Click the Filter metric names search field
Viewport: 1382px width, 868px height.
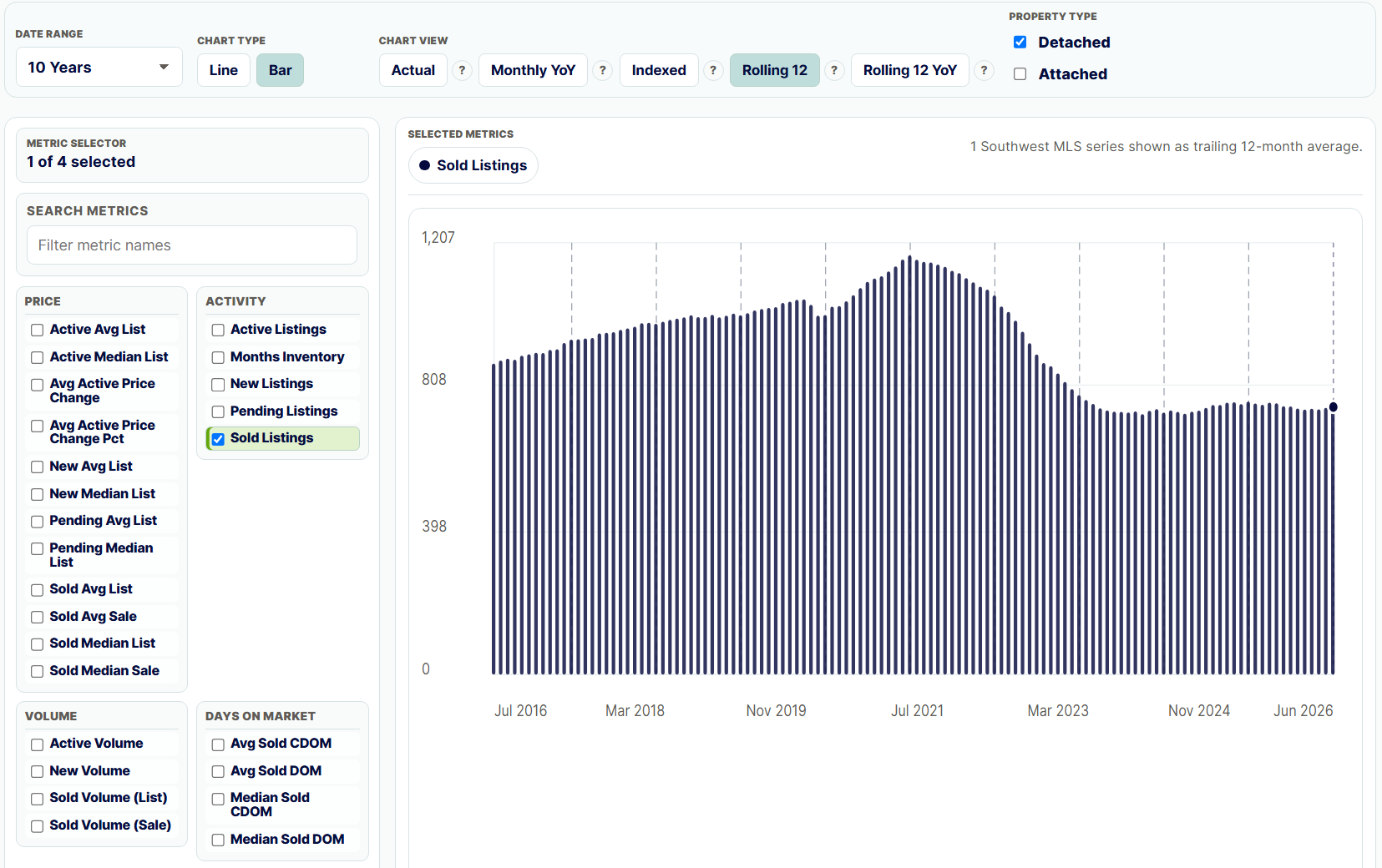click(x=192, y=245)
